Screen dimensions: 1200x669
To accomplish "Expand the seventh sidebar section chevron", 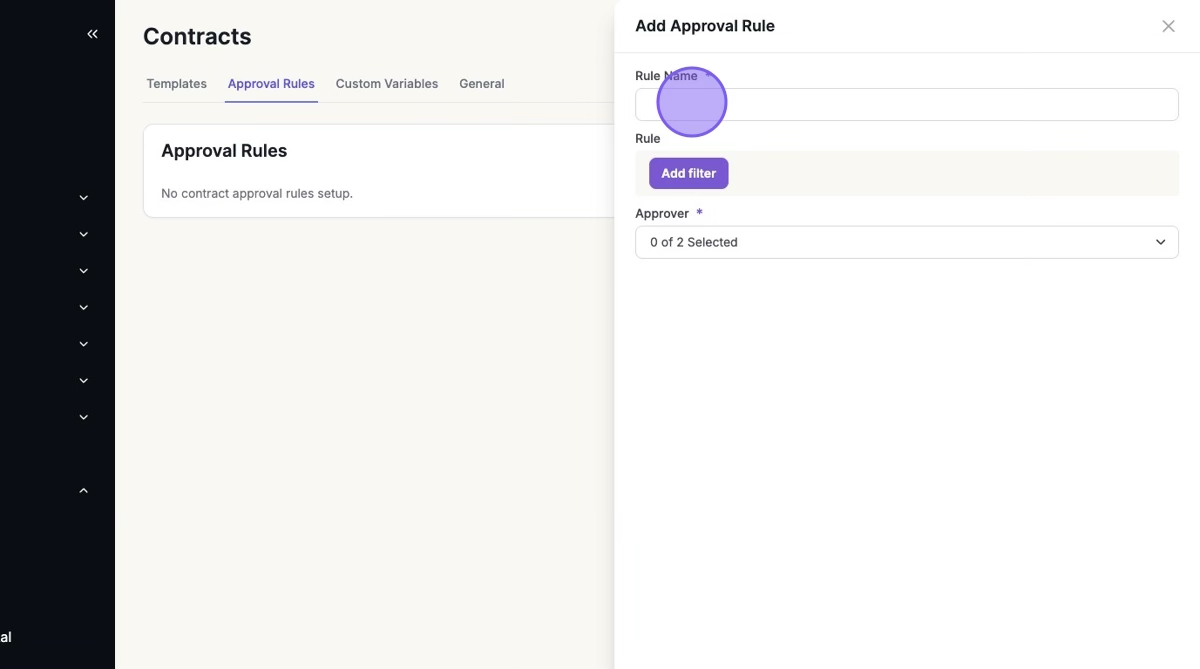I will pyautogui.click(x=84, y=417).
